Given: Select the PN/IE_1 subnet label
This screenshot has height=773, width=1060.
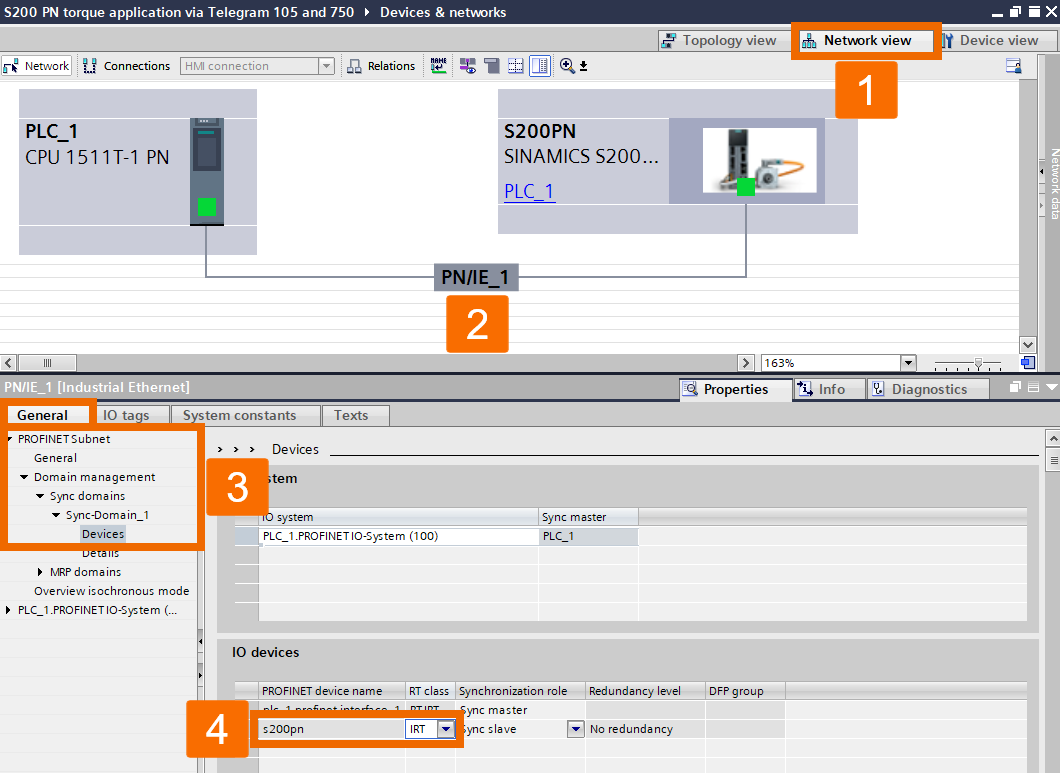Looking at the screenshot, I should click(476, 277).
